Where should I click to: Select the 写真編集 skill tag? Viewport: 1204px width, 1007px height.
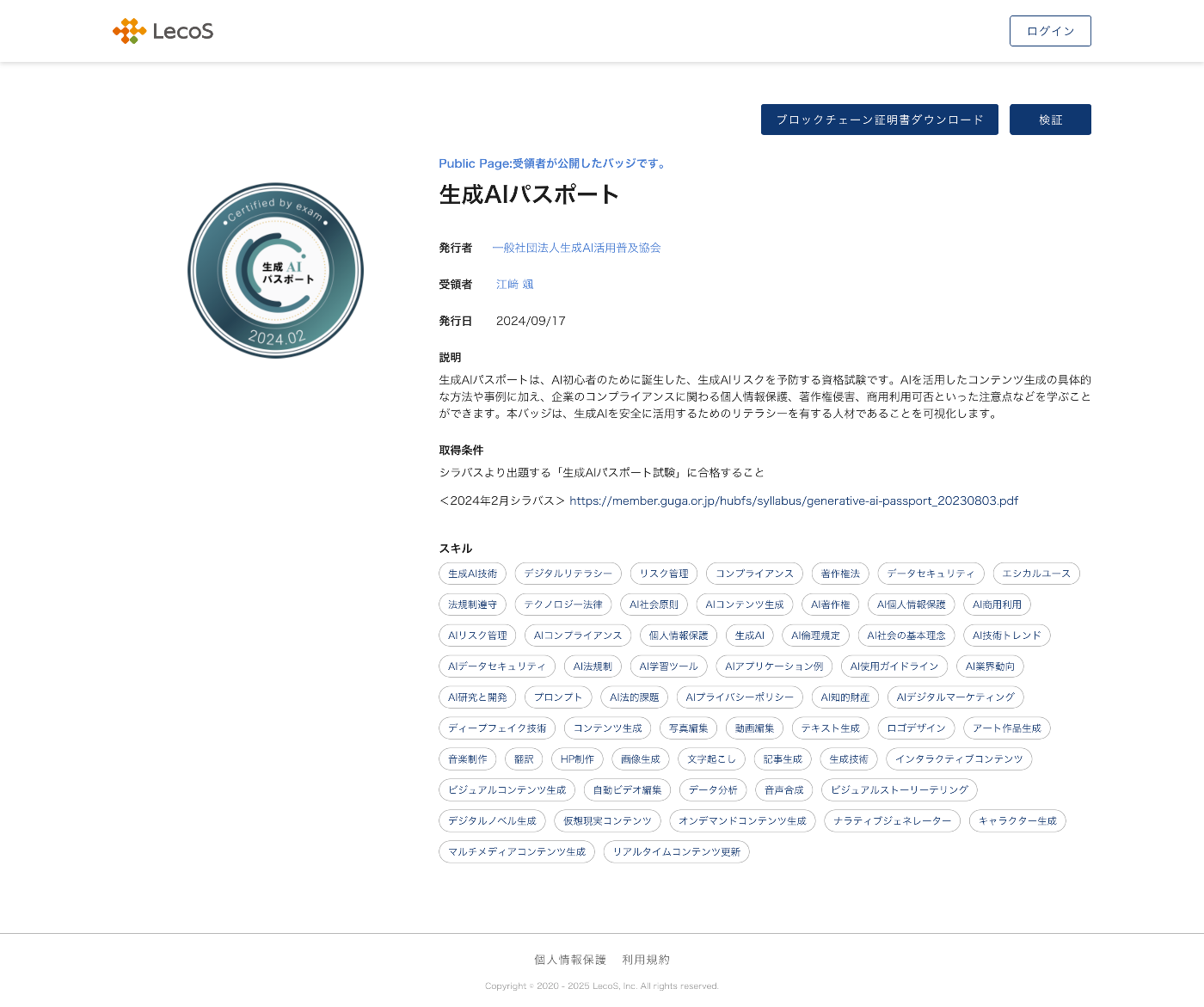[x=689, y=728]
